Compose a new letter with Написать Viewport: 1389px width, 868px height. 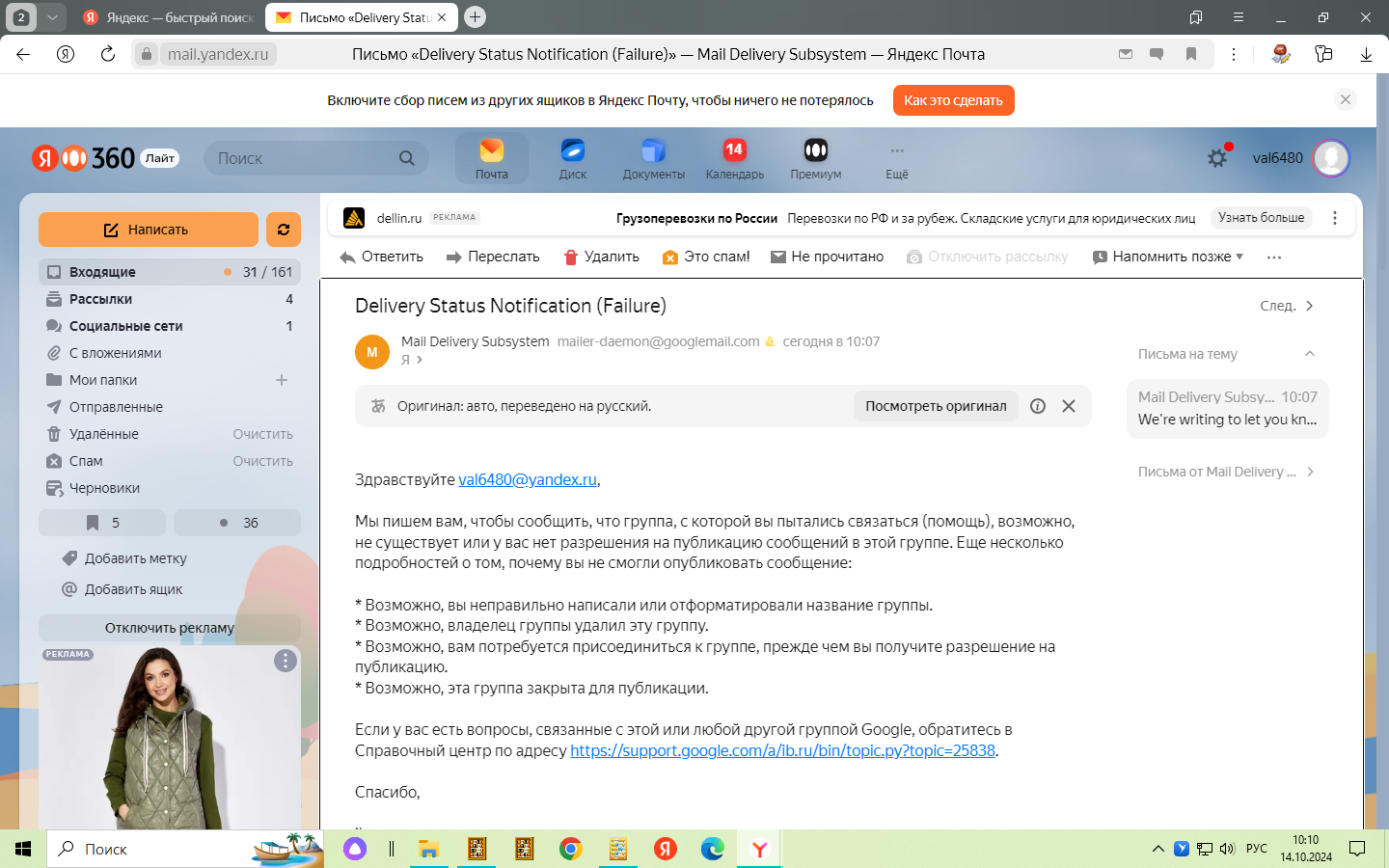[x=149, y=230]
